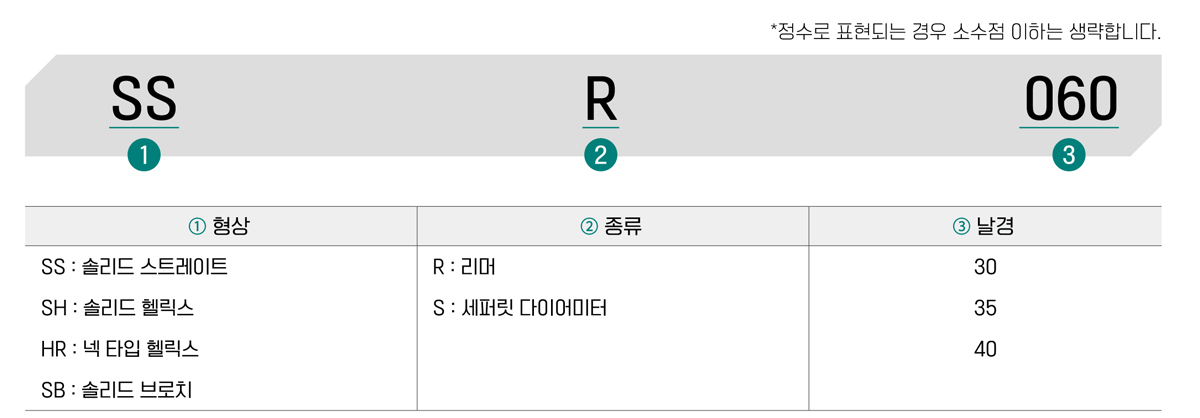1200x418 pixels.
Task: Click the green circle numbered 1
Action: coord(144,155)
